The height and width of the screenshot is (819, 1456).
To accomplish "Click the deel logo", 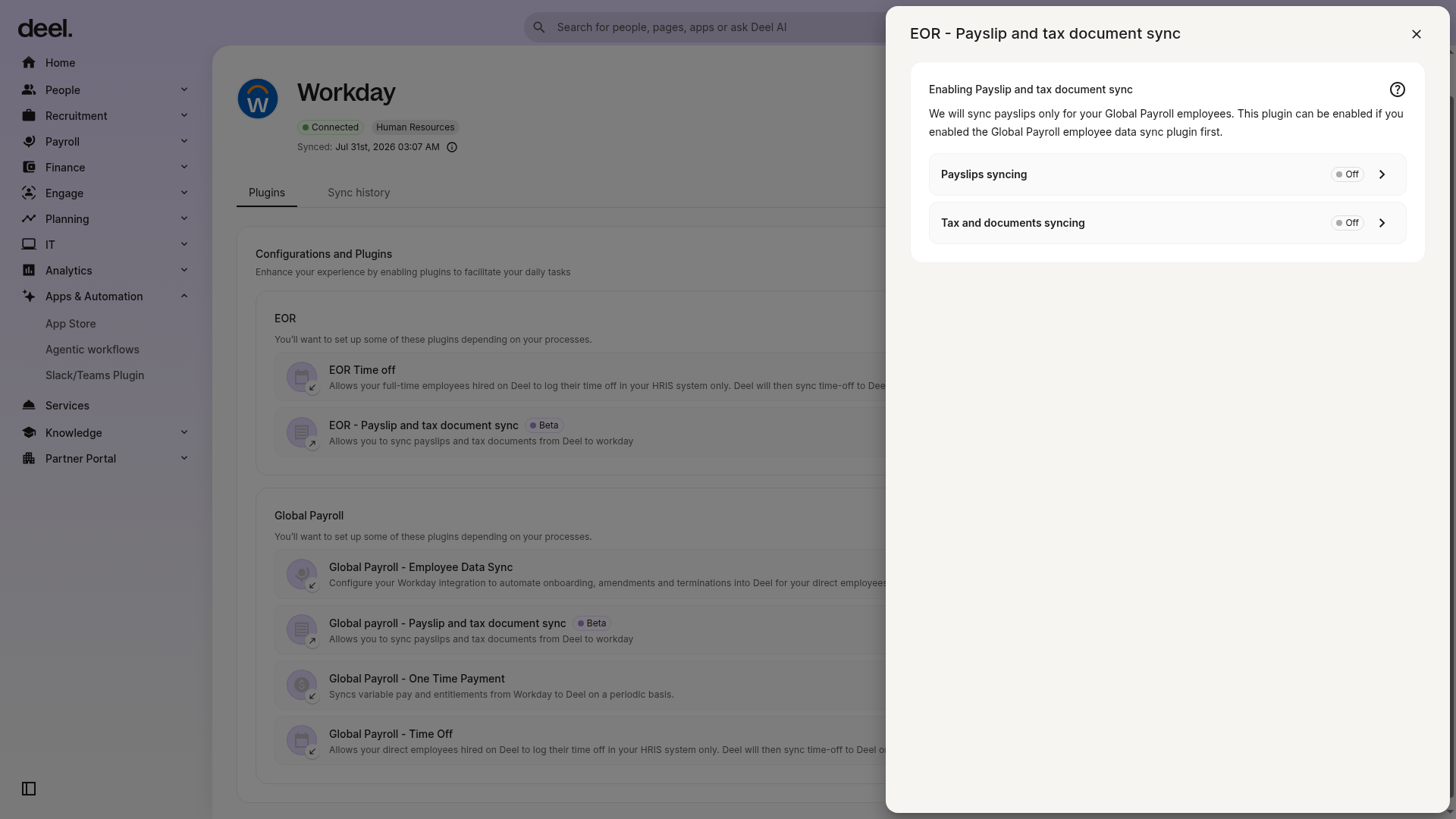I will [x=45, y=28].
